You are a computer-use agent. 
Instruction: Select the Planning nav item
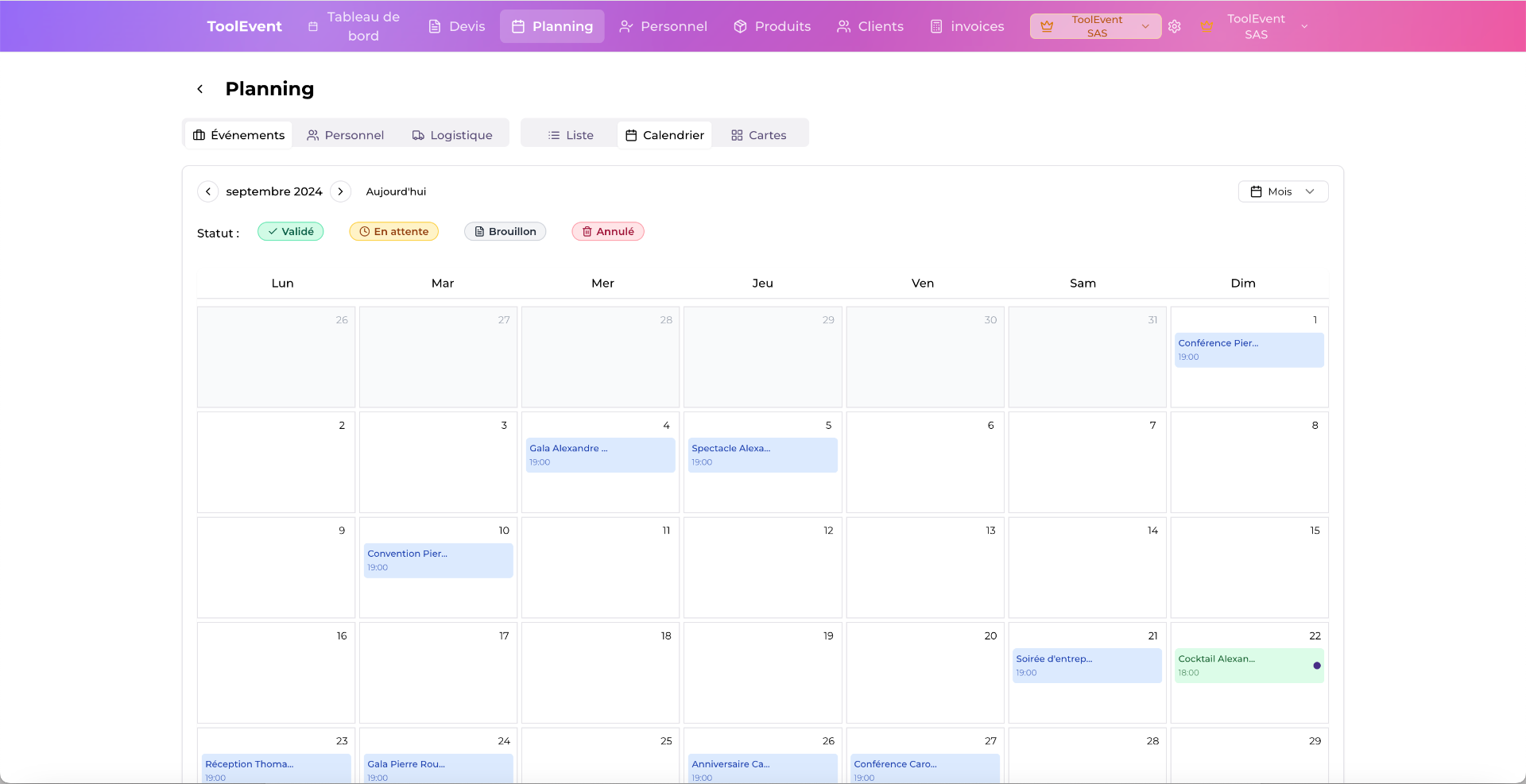552,26
